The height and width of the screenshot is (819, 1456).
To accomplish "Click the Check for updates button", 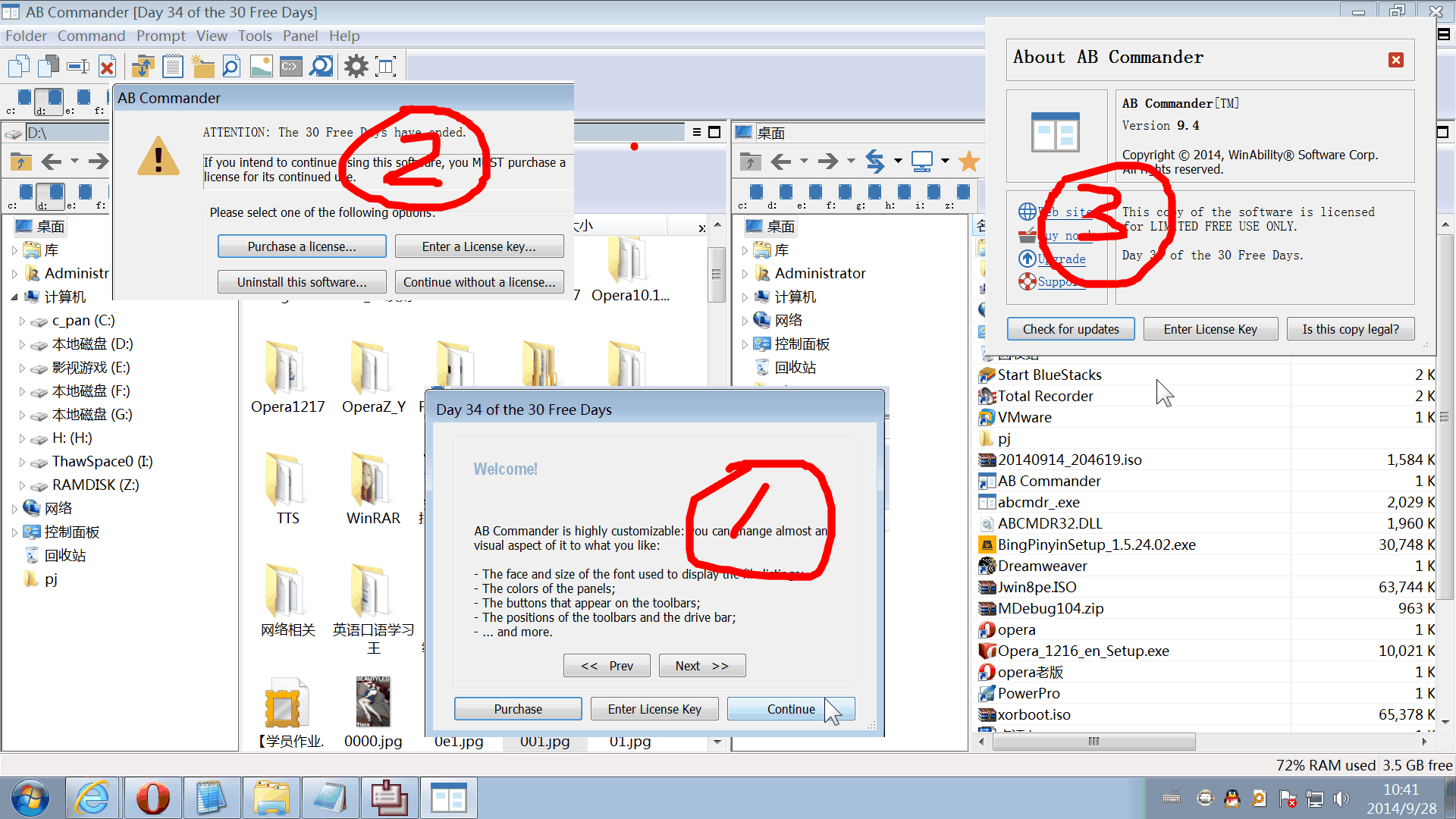I will 1070,329.
